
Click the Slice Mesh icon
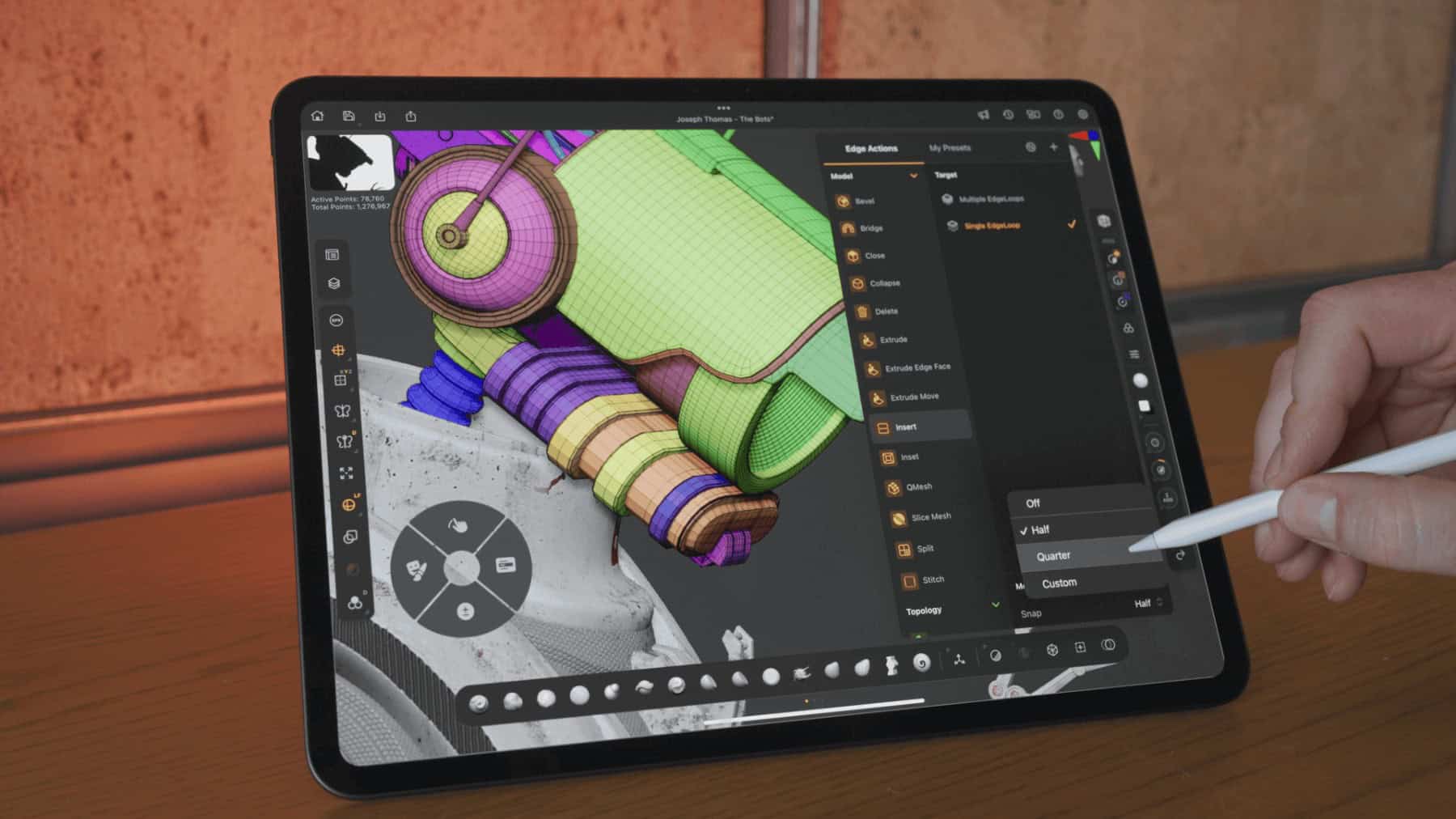(898, 518)
